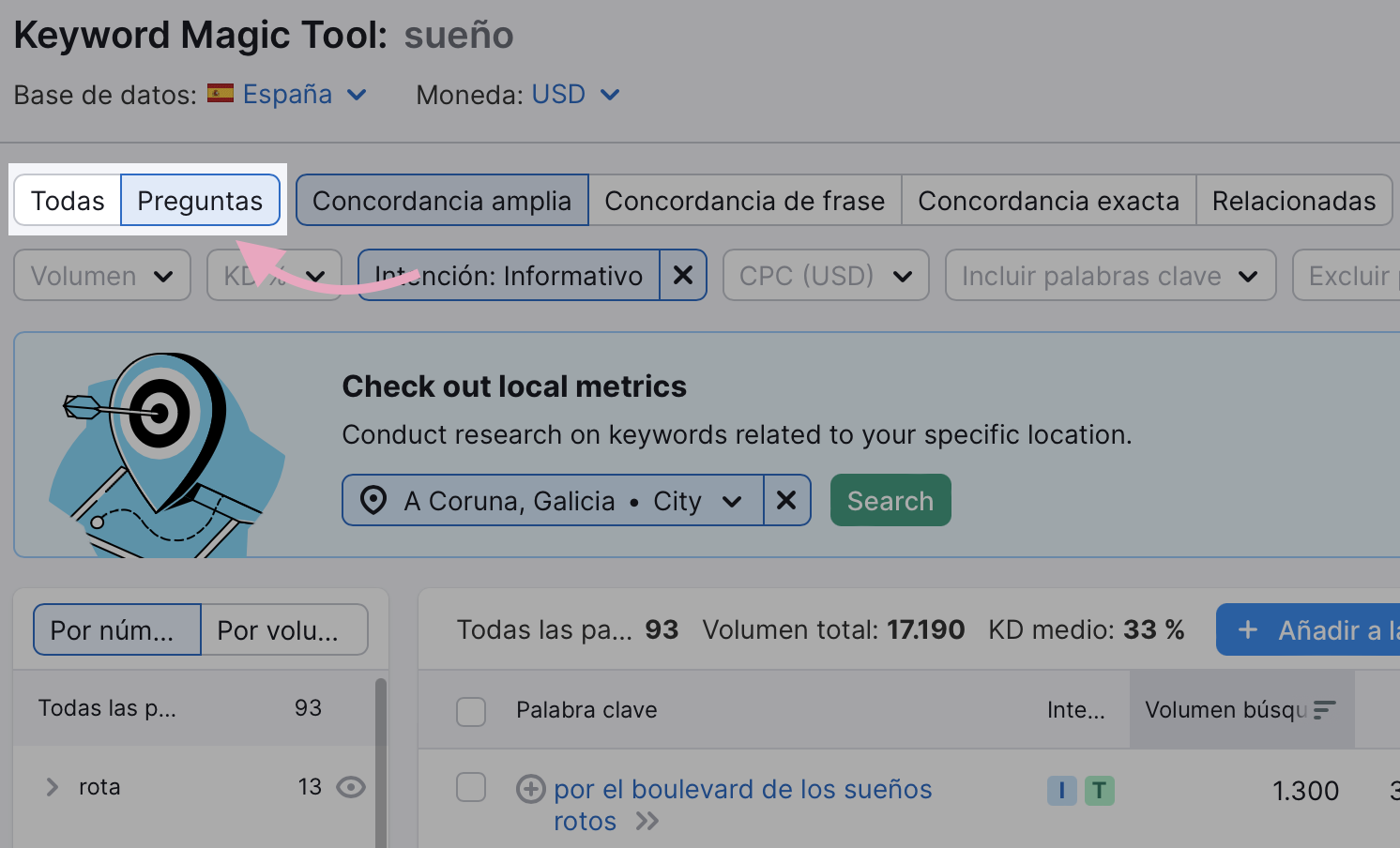Click the Volumen total: 17.190 text
The width and height of the screenshot is (1400, 848).
833,629
